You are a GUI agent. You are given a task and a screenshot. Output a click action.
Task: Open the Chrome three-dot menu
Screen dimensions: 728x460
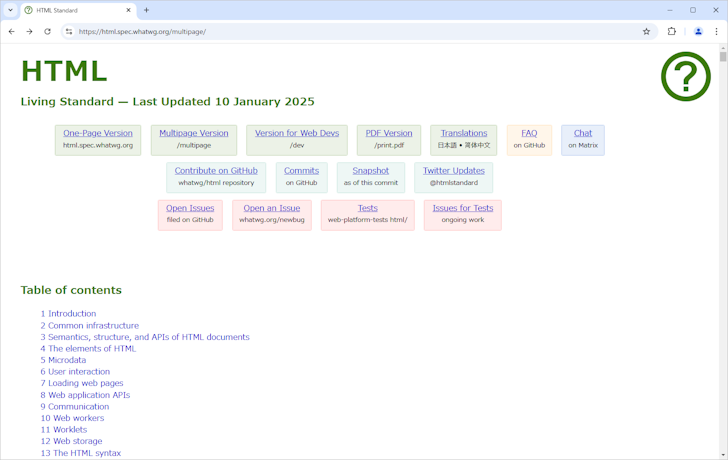click(x=716, y=31)
